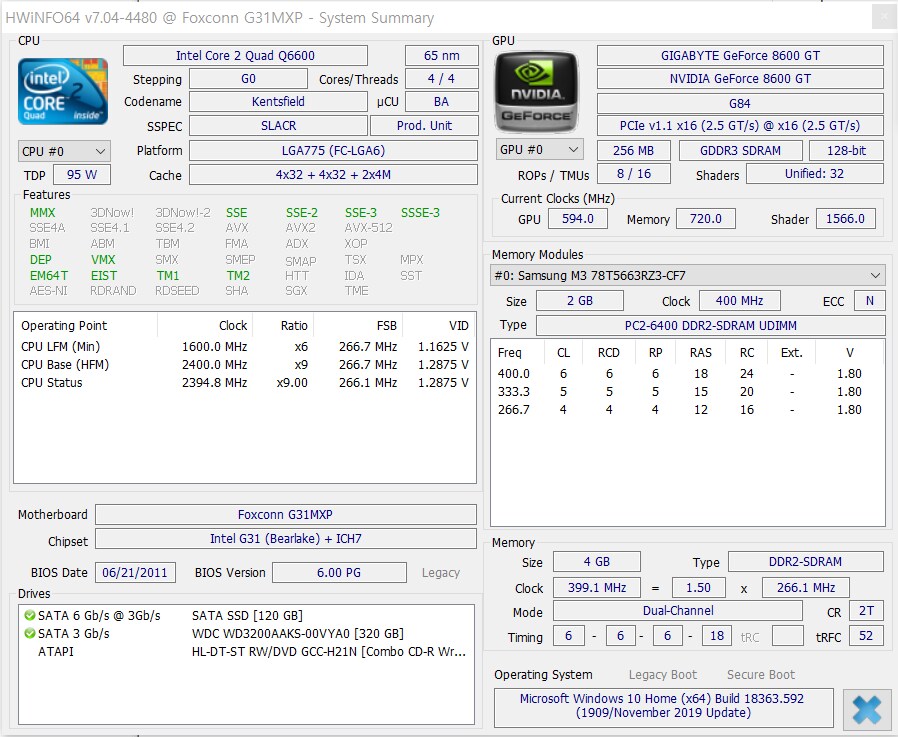
Task: Select the SLACR SSPEC field
Action: coord(278,125)
